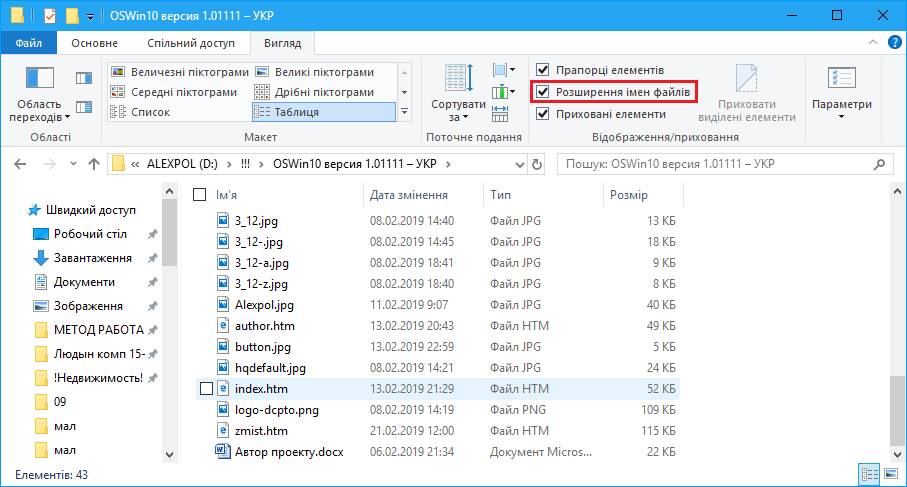The width and height of the screenshot is (907, 487).
Task: Click the hqdefault.jpg image file icon
Action: [x=223, y=367]
